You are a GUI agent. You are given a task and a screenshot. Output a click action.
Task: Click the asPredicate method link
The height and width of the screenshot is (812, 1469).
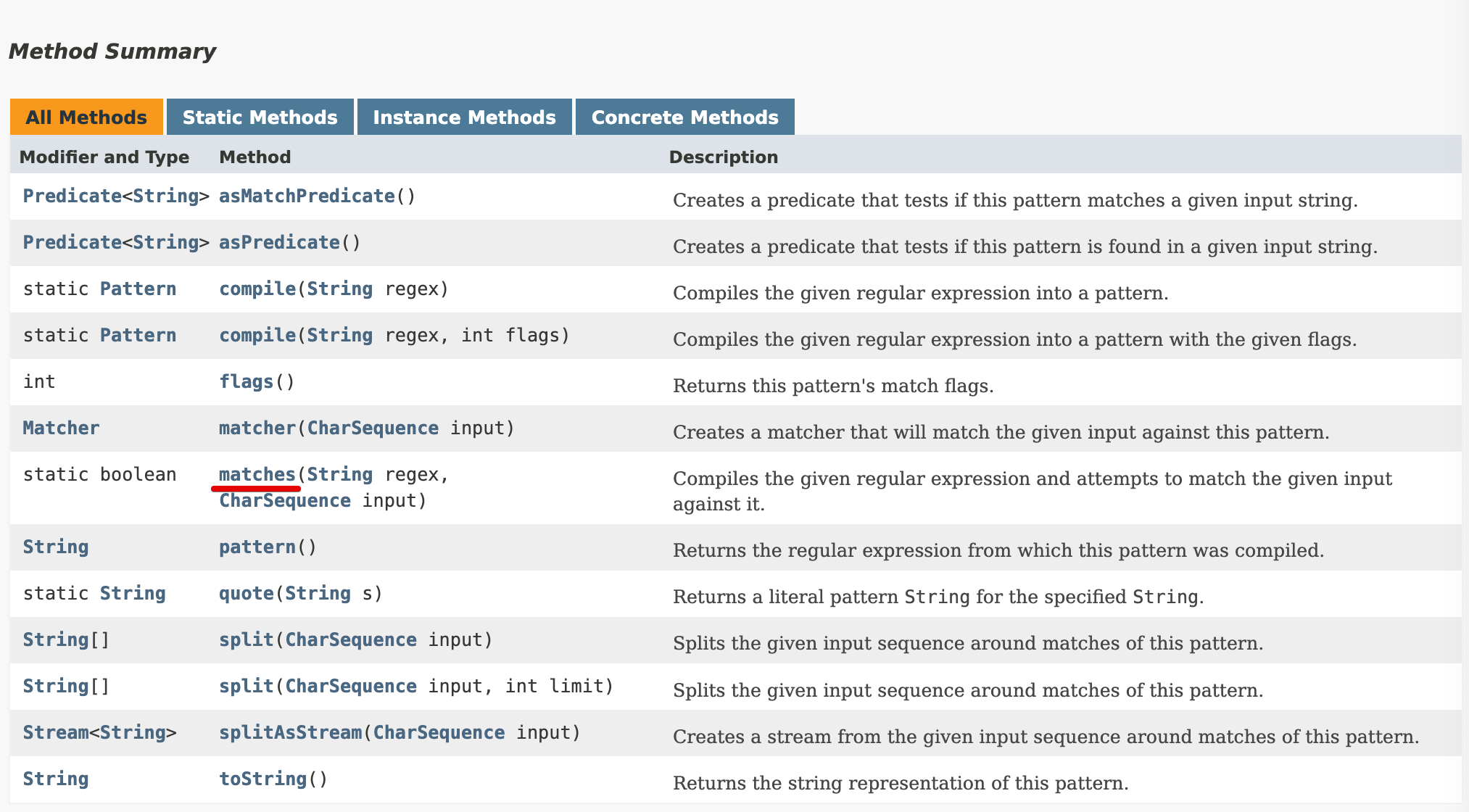(x=279, y=243)
